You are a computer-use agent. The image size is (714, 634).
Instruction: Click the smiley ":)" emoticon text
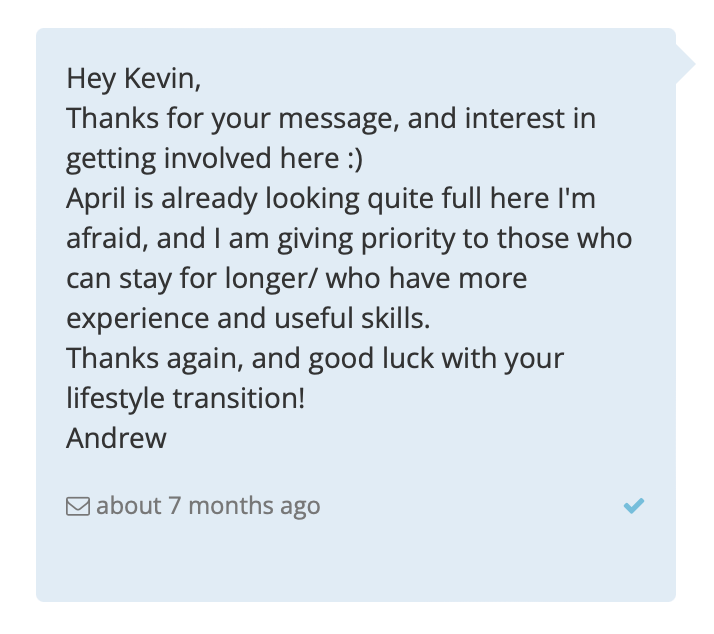[x=355, y=159]
